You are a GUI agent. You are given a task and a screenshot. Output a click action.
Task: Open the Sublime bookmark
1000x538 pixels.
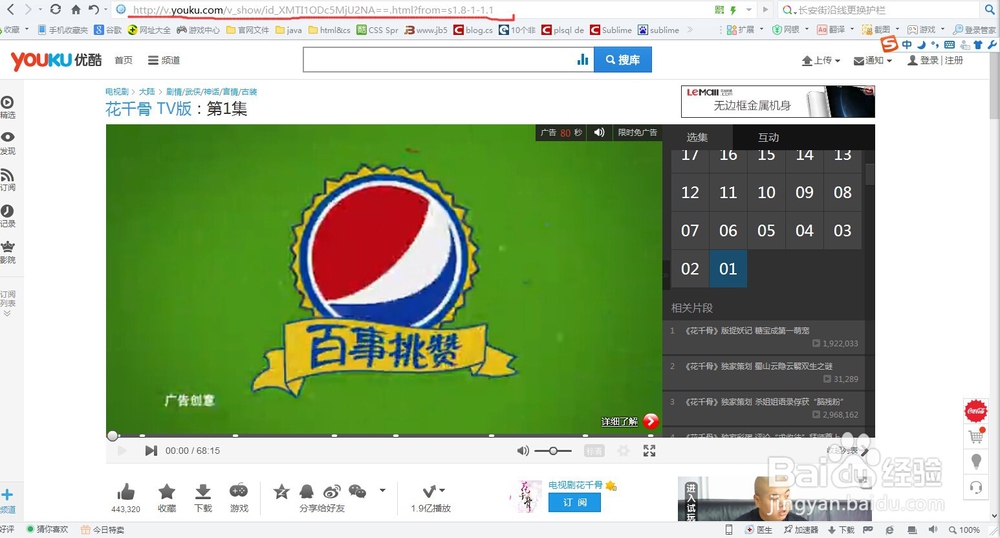pos(610,30)
